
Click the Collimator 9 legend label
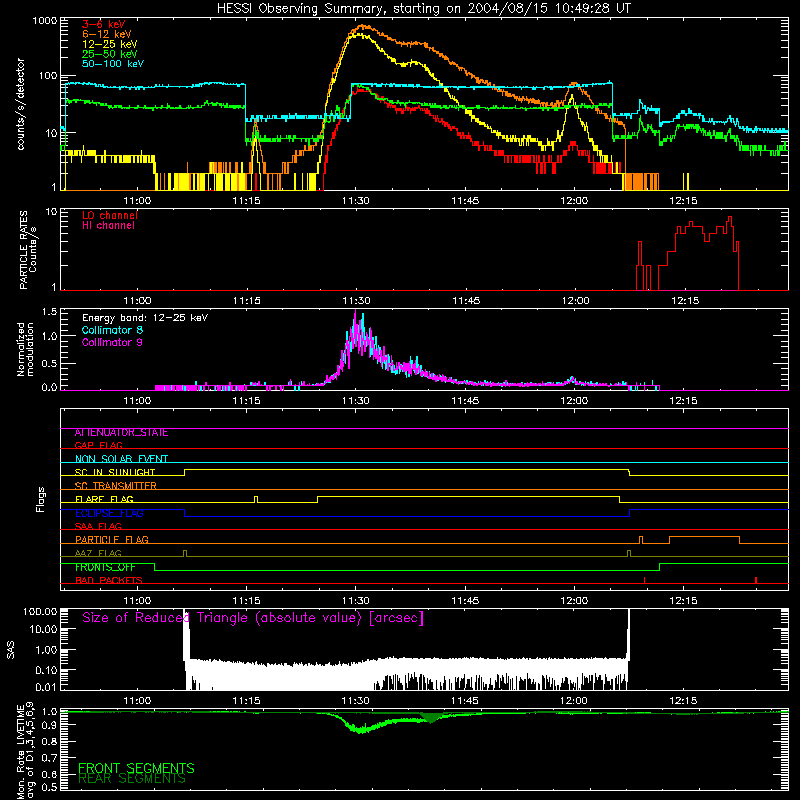point(112,342)
